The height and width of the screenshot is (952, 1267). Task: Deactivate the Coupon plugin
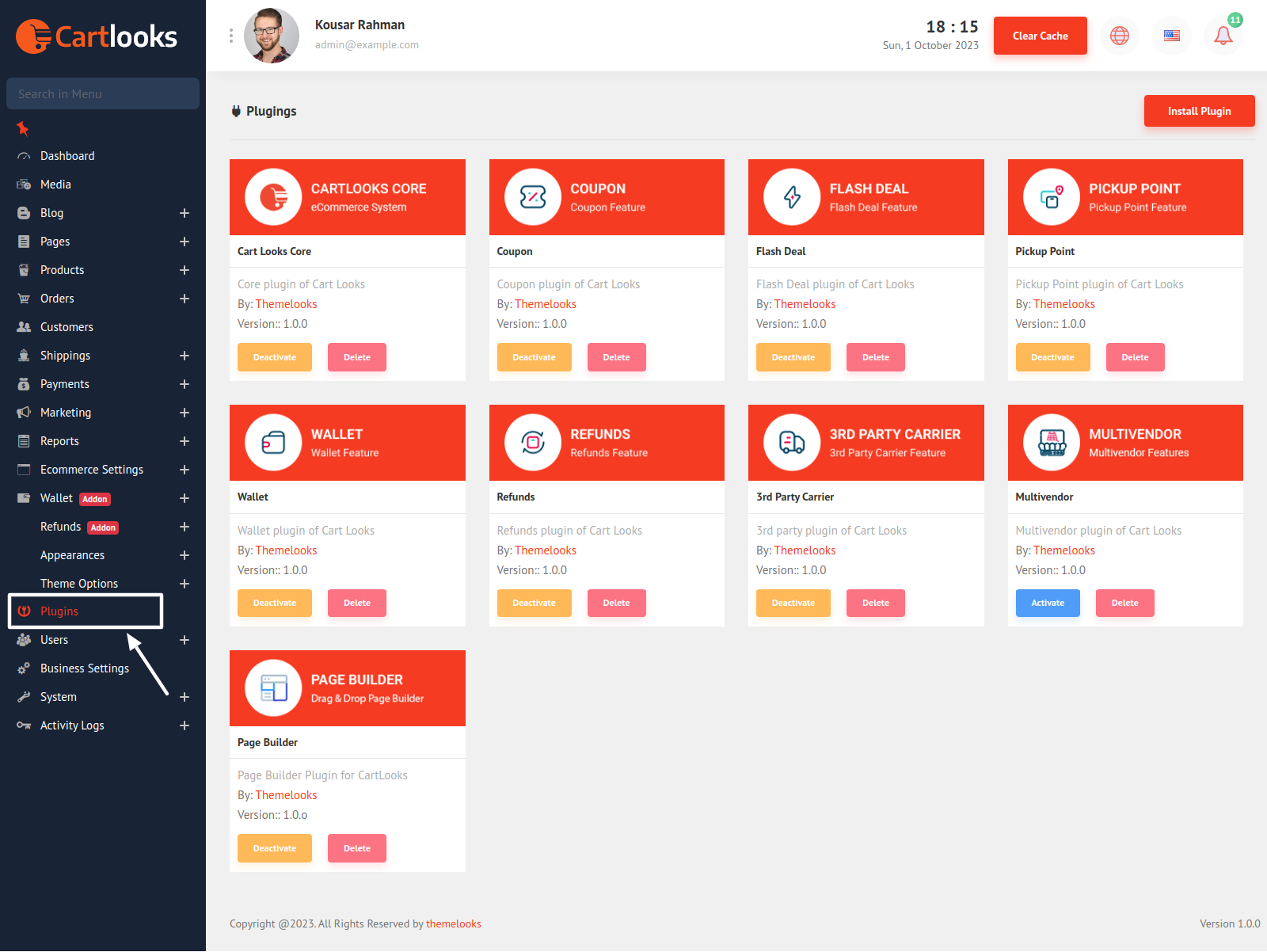point(534,357)
